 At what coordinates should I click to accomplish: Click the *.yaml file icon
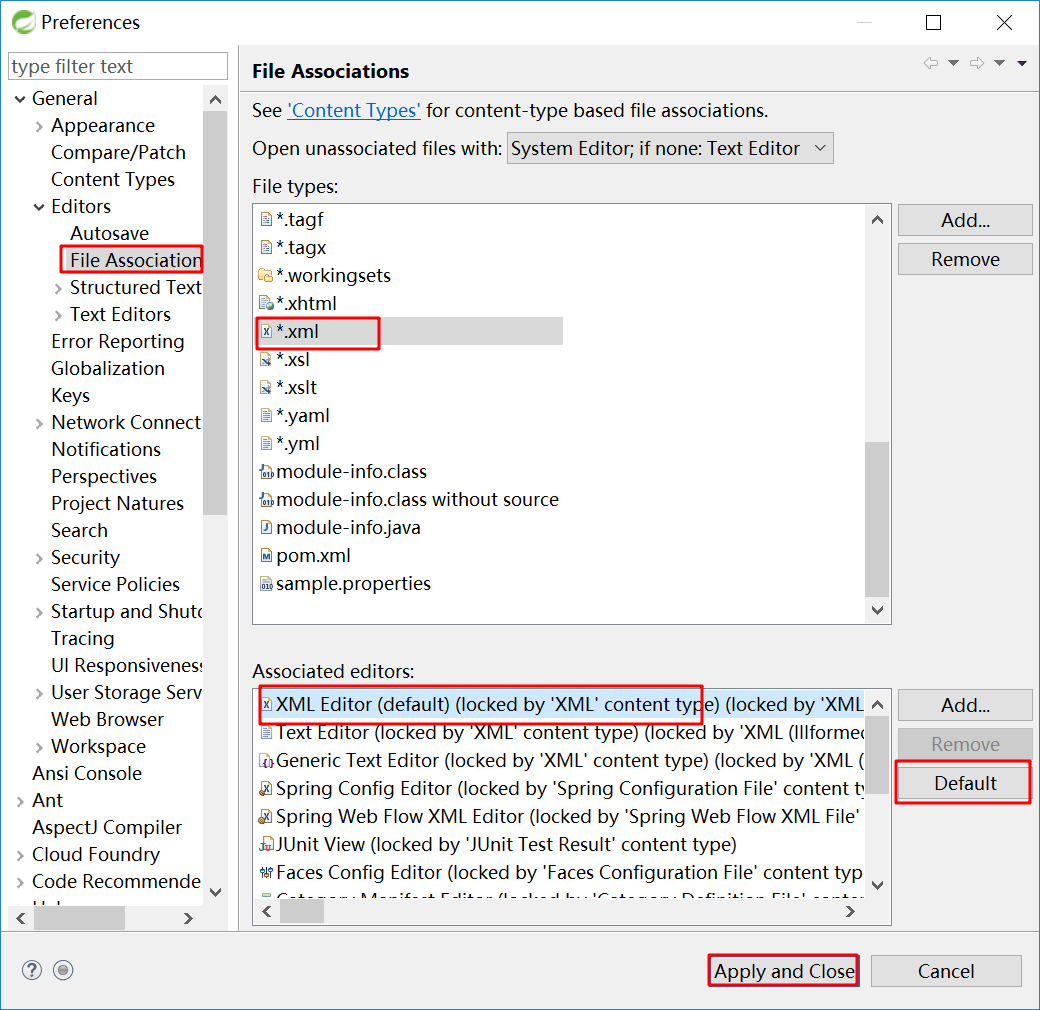266,416
